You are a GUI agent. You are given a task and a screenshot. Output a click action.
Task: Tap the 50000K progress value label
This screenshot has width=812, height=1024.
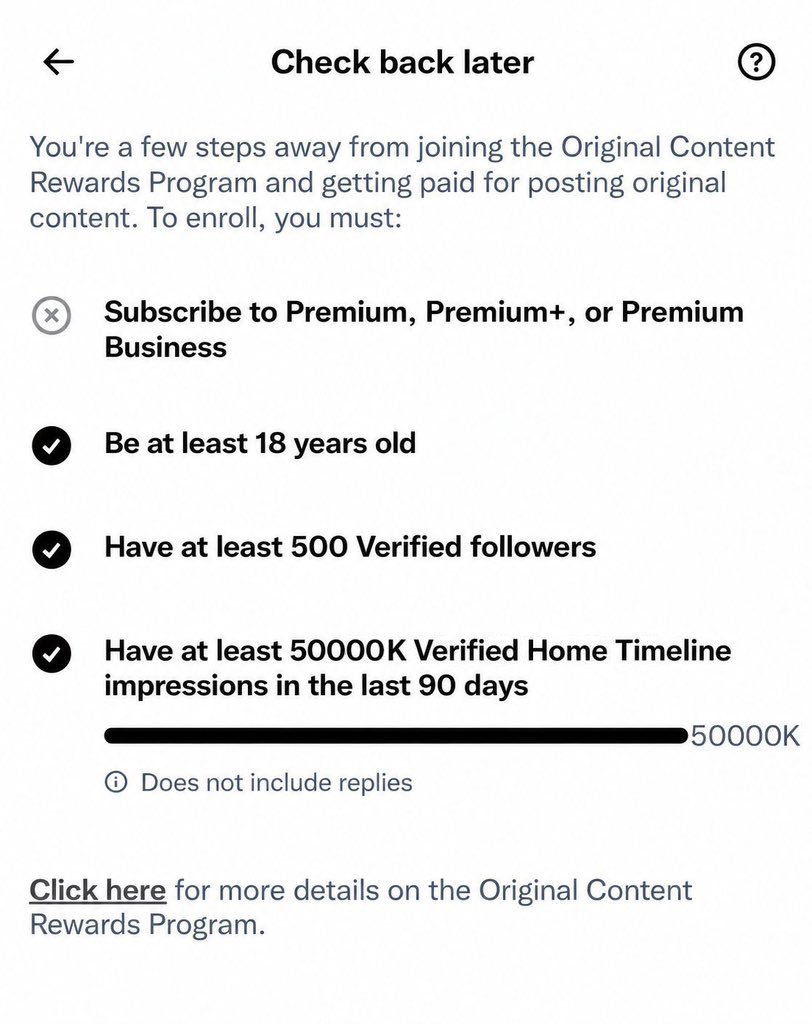(745, 735)
